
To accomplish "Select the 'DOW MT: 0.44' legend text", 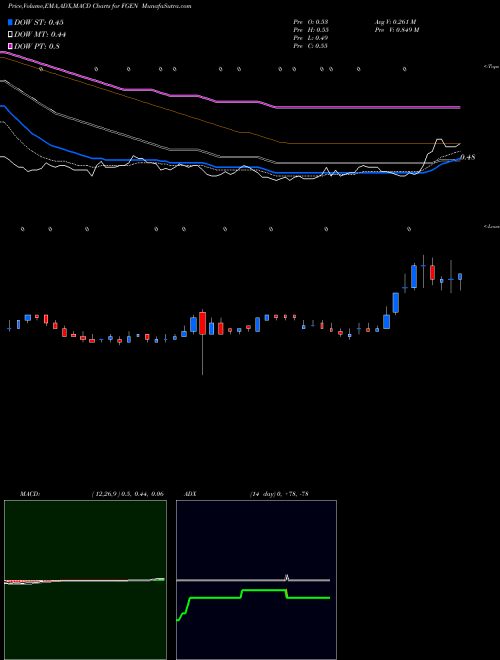I will coord(40,34).
